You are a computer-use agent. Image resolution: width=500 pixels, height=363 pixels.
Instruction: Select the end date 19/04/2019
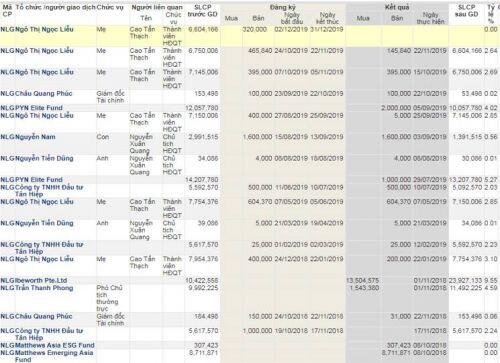pos(327,223)
